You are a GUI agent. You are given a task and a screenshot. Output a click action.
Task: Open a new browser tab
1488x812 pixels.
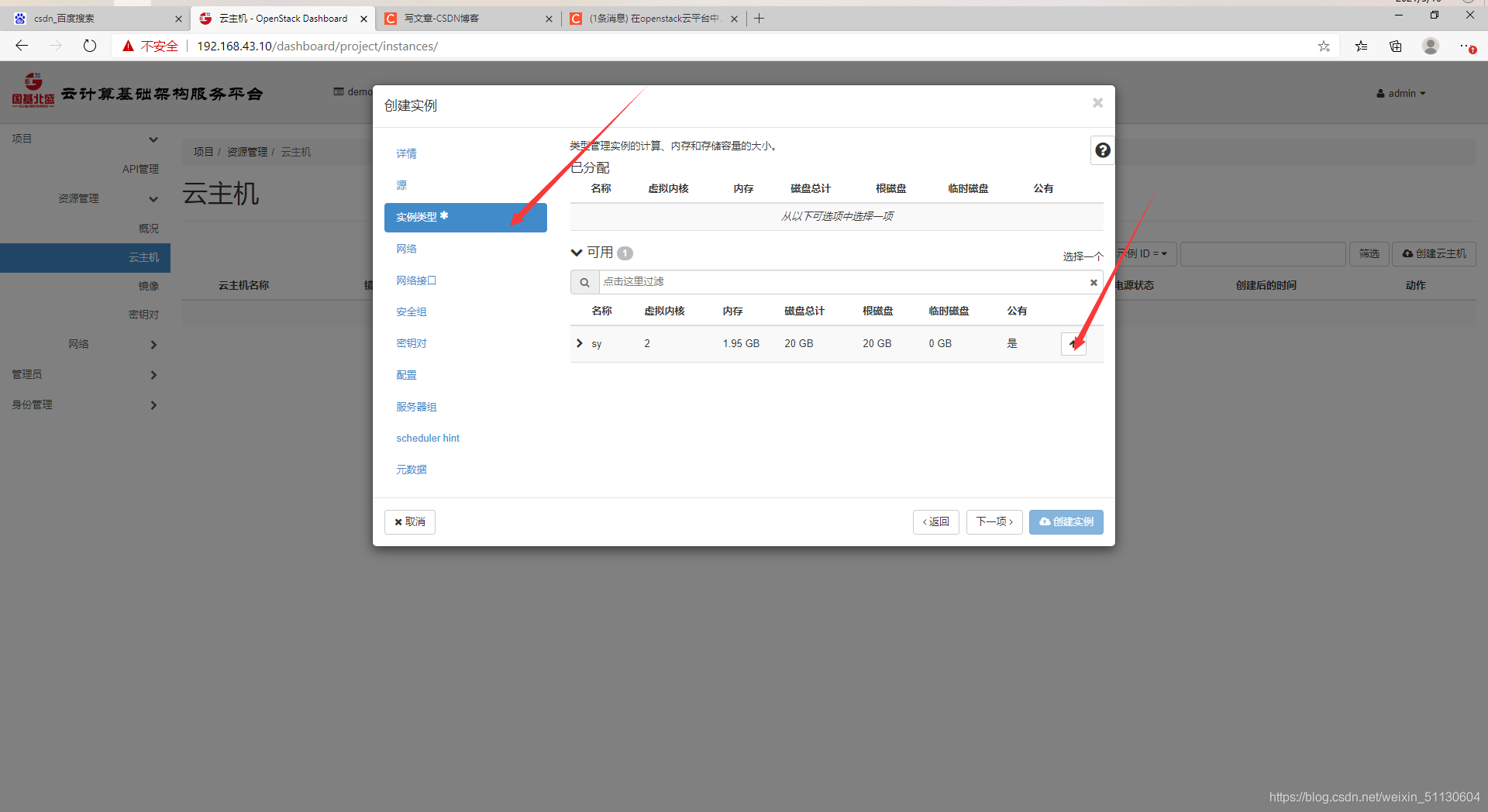pyautogui.click(x=759, y=19)
